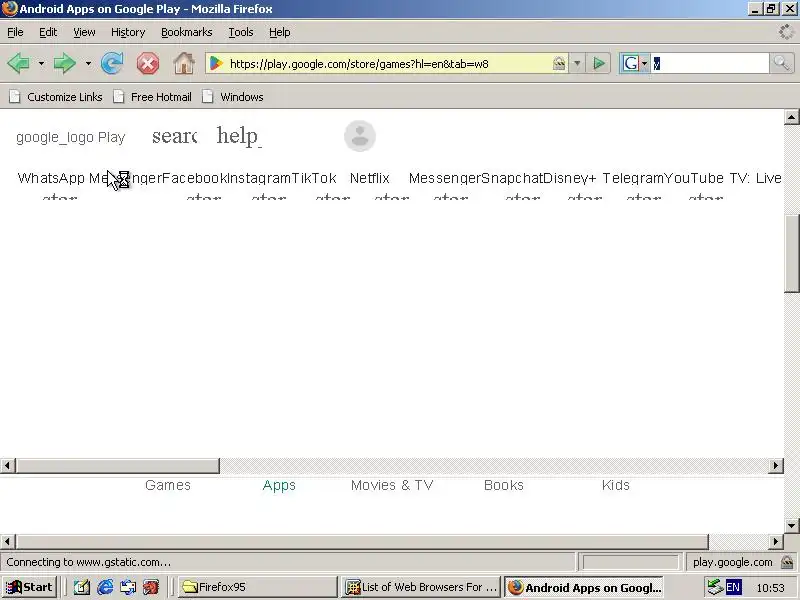
Task: Click the help link on page
Action: pos(239,136)
